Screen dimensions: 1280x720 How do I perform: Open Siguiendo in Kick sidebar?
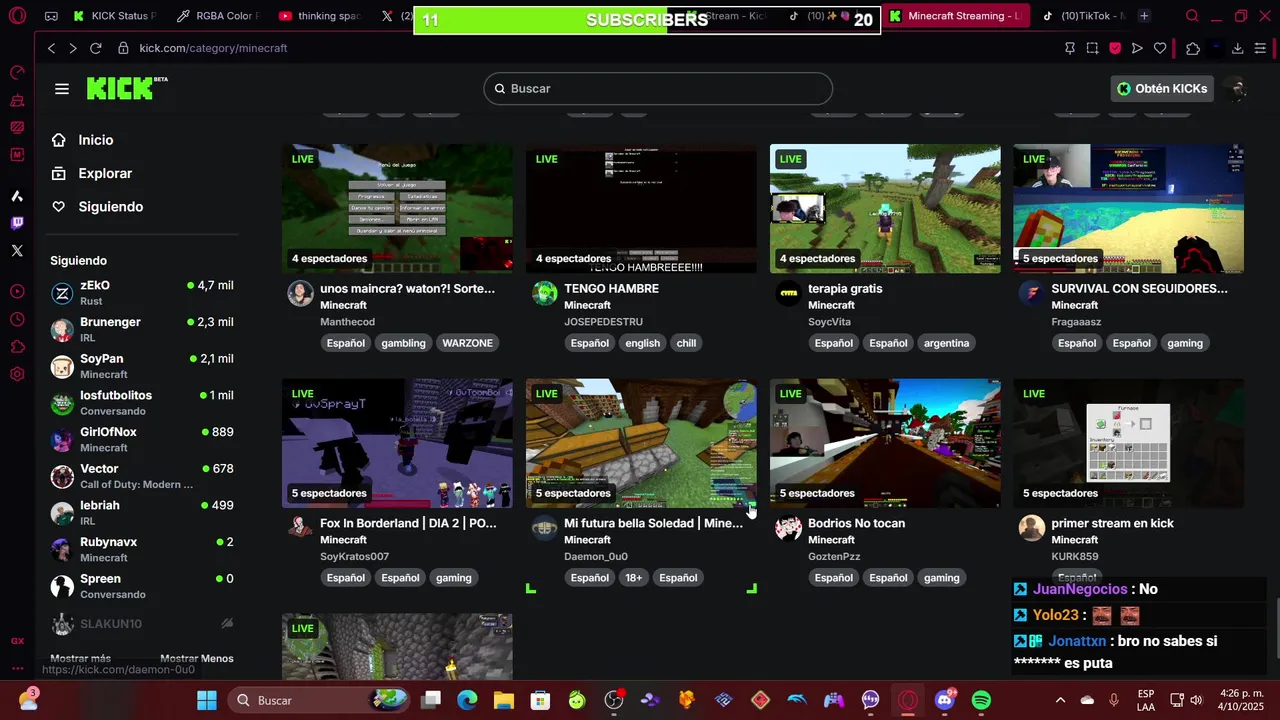click(x=111, y=206)
